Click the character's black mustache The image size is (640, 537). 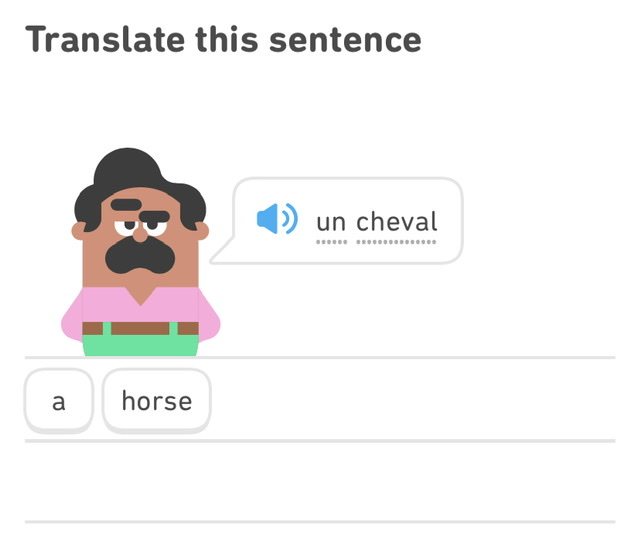(139, 255)
